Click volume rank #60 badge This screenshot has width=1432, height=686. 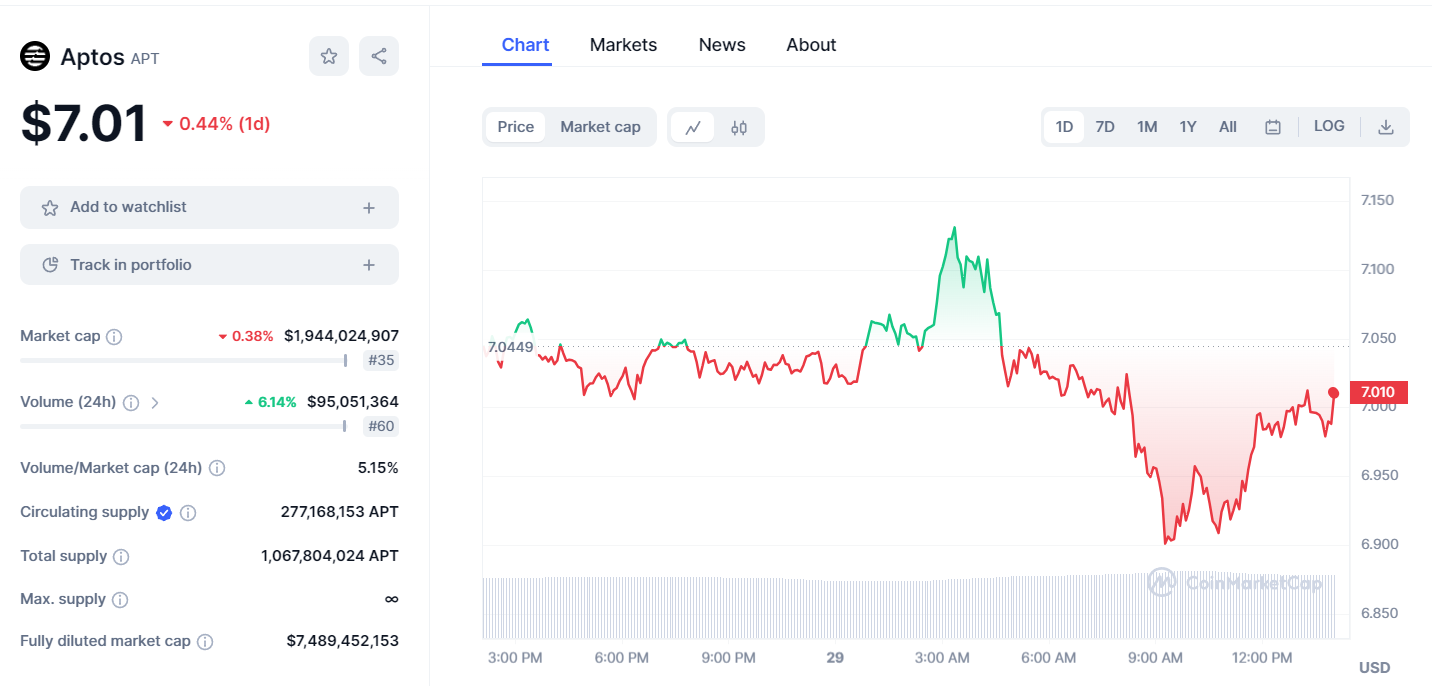(x=381, y=427)
